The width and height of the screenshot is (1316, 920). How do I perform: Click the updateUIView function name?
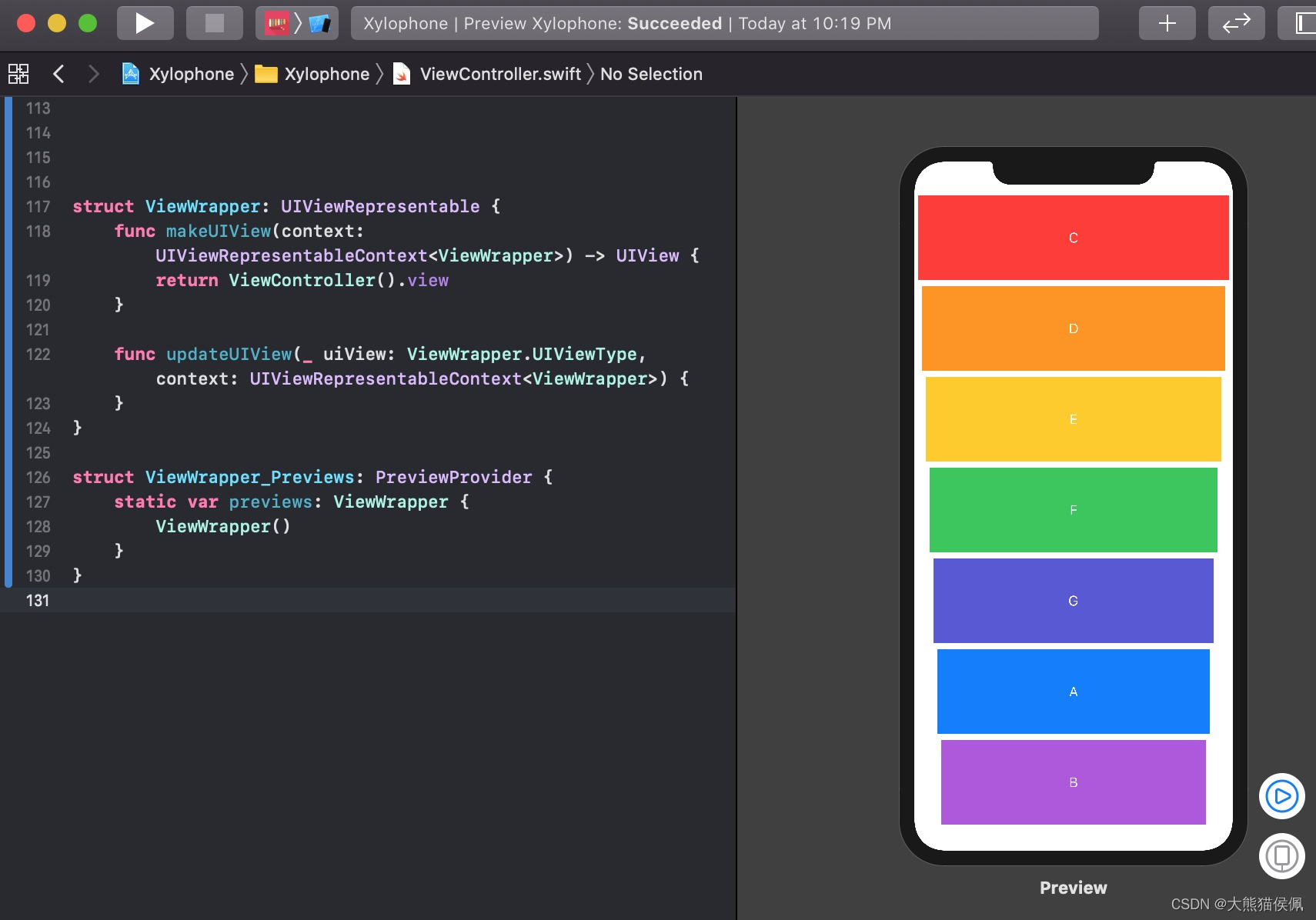tap(229, 355)
